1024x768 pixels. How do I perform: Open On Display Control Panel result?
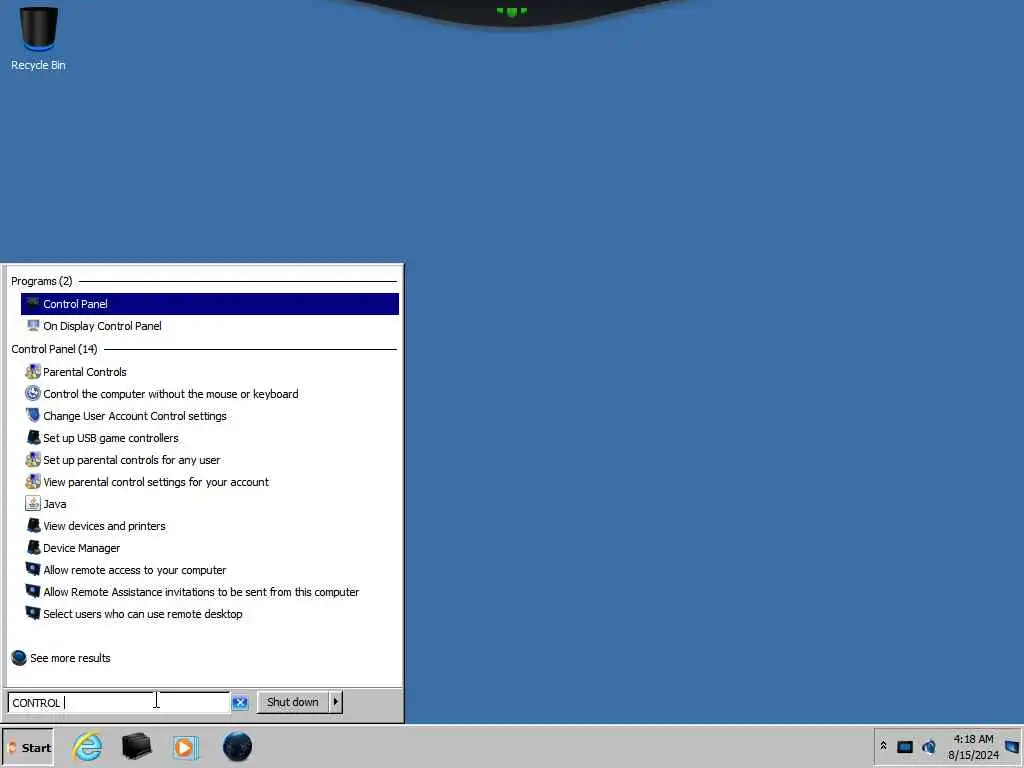(210, 326)
